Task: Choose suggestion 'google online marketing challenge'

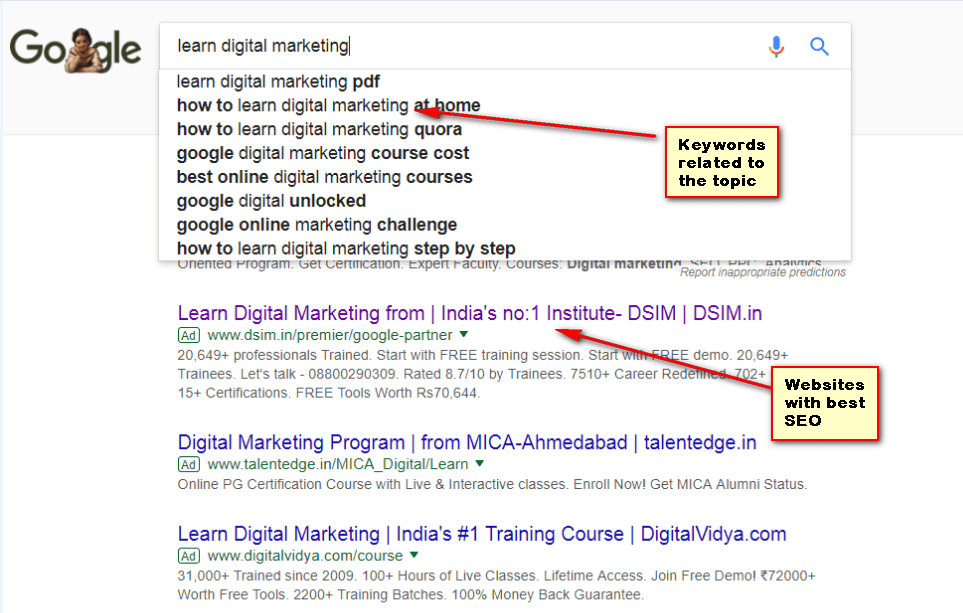Action: (x=317, y=225)
